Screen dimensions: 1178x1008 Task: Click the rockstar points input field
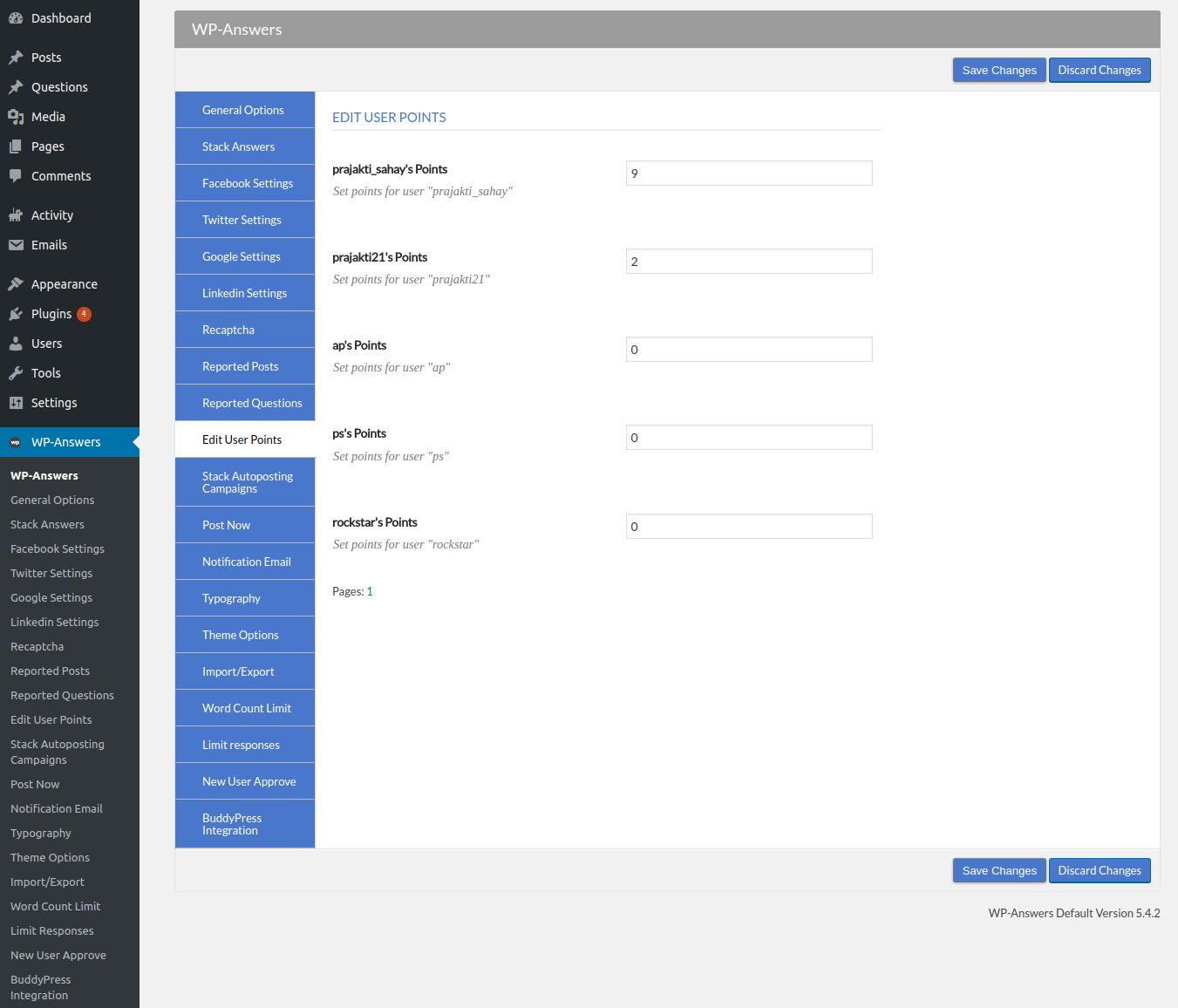749,527
